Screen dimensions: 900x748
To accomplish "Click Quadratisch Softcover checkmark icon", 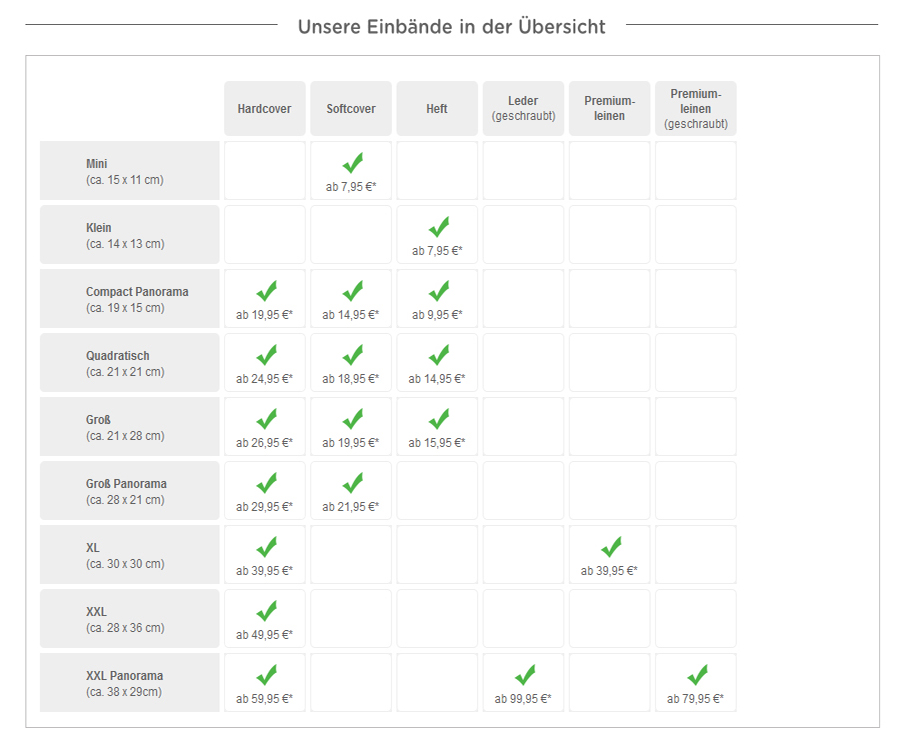I will tap(352, 355).
